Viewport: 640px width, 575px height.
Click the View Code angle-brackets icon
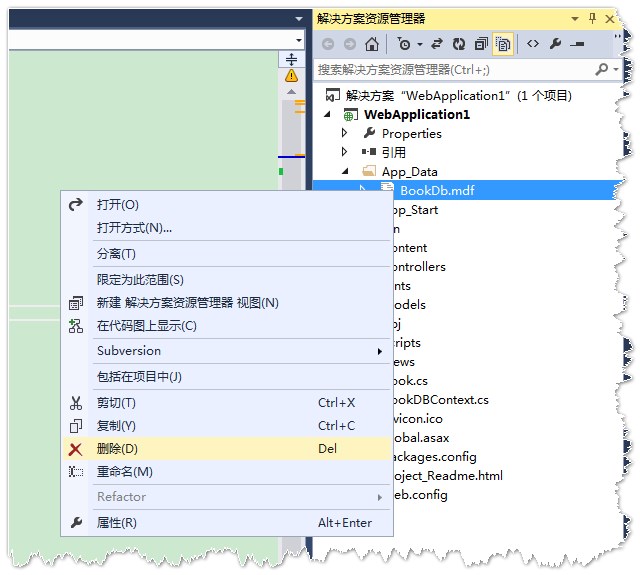(x=532, y=44)
